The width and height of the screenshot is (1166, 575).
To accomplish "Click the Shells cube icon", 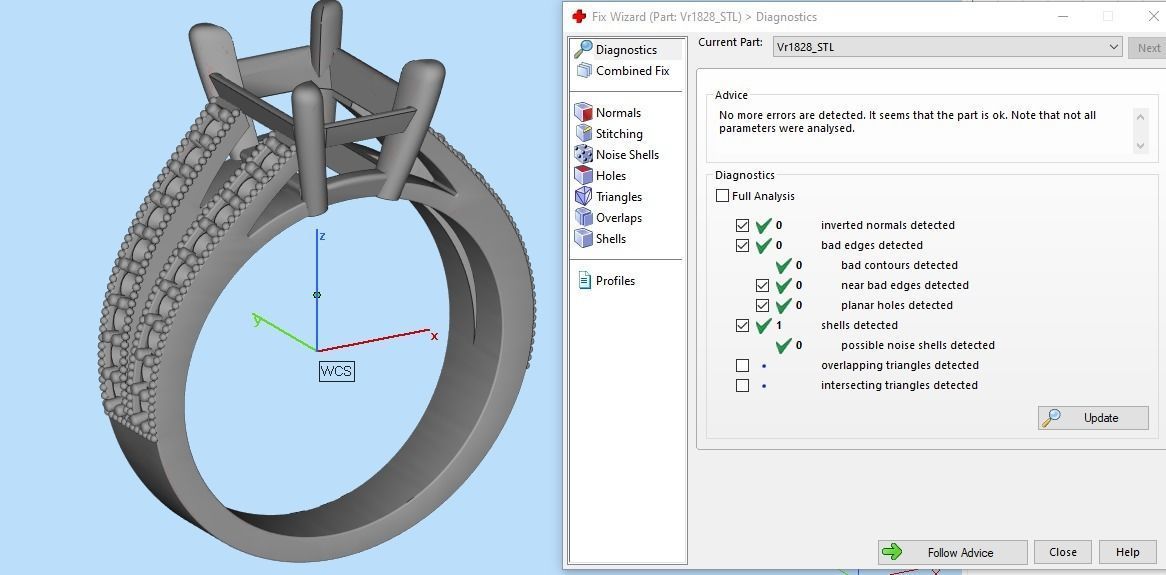I will tap(584, 239).
